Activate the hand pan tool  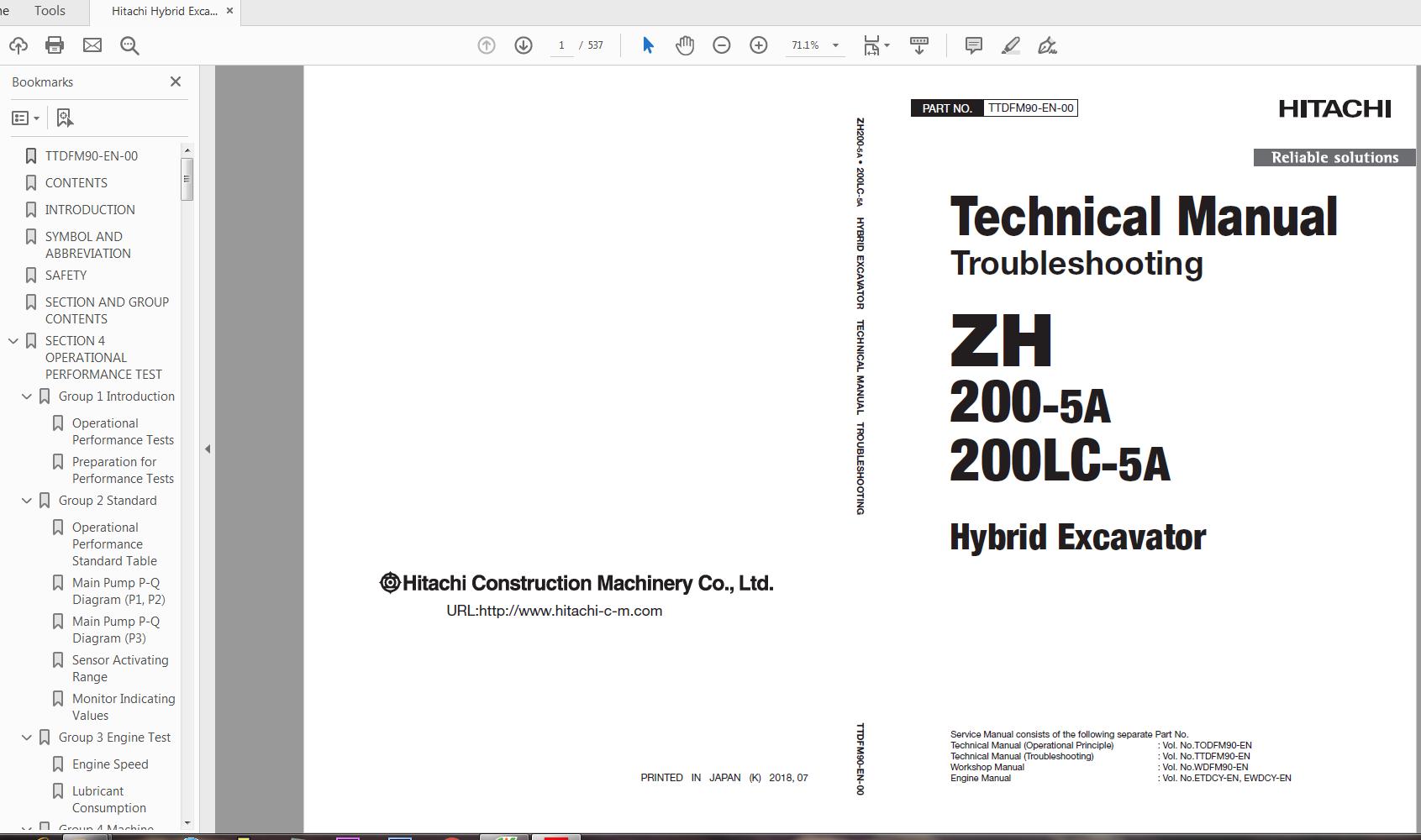point(685,45)
